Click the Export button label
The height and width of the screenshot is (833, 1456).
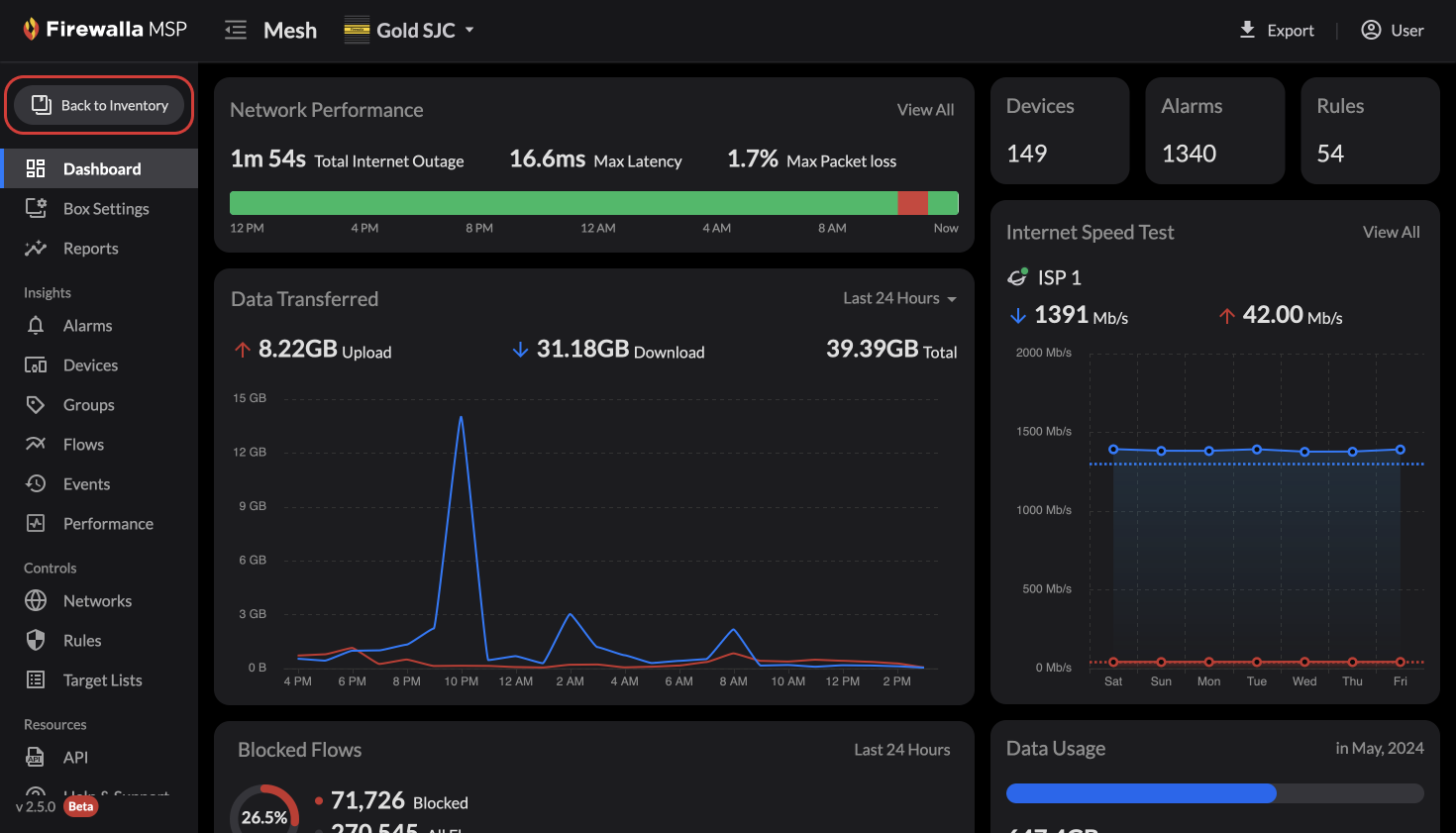tap(1291, 31)
